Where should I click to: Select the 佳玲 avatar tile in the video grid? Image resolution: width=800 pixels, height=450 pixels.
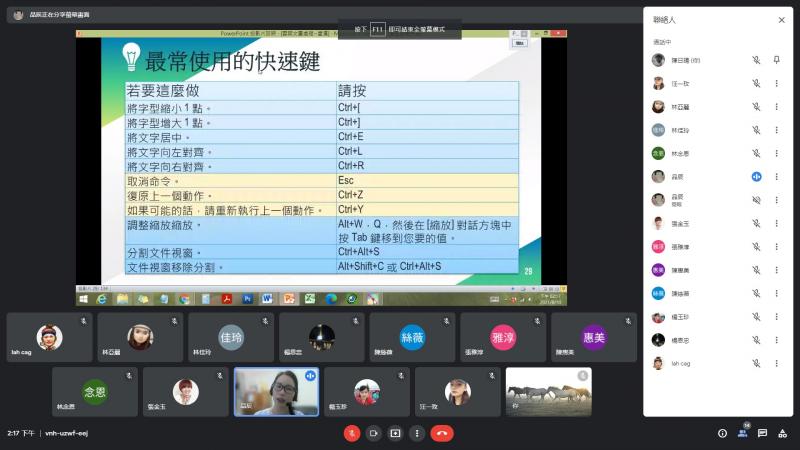tap(231, 337)
